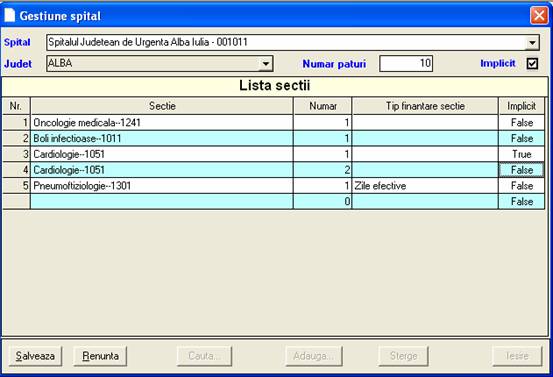Click Numar cell of Oncologie medicala row
Viewport: 553px width, 377px height.
322,123
